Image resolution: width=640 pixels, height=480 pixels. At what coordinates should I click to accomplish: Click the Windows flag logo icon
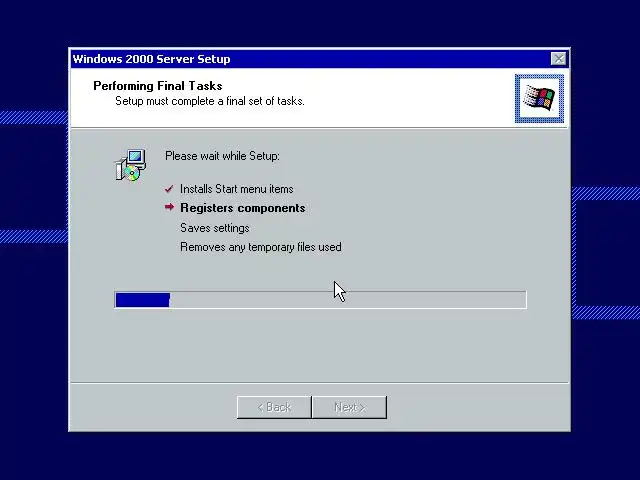click(x=539, y=98)
